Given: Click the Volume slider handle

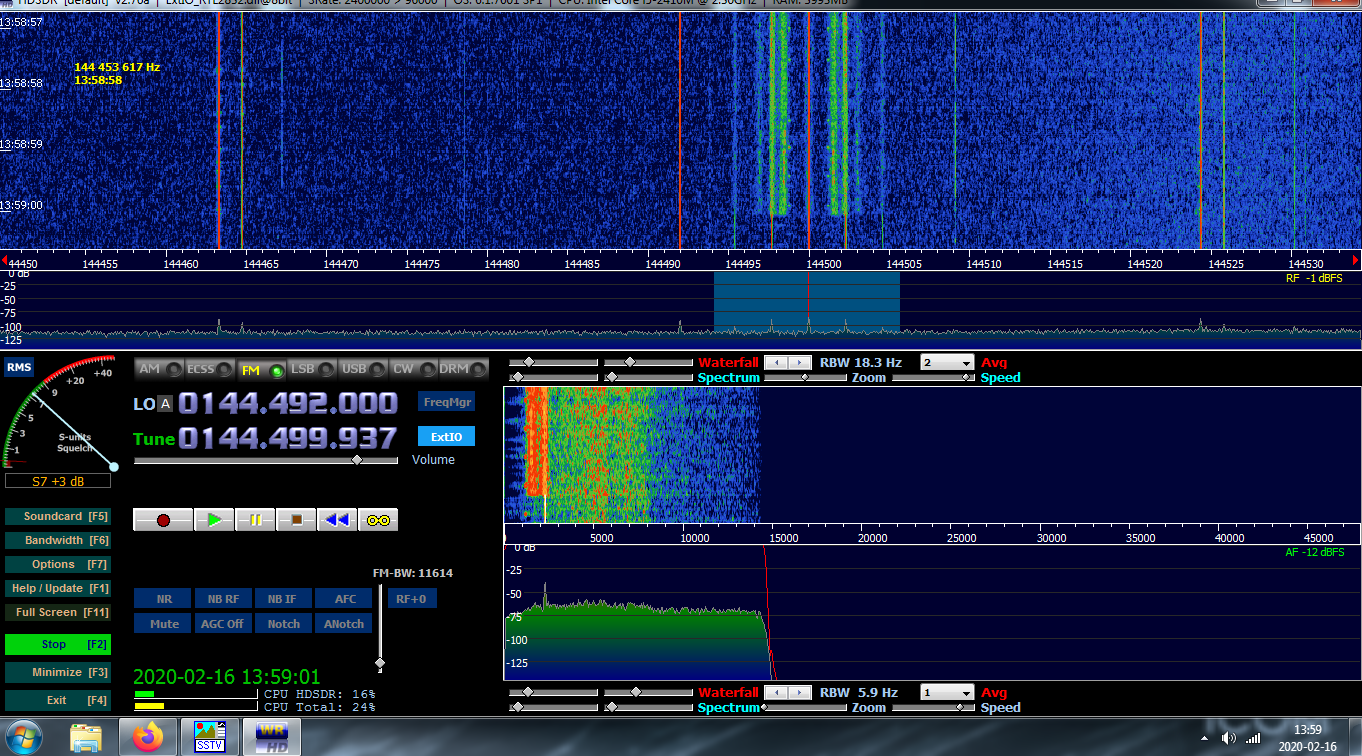Looking at the screenshot, I should pyautogui.click(x=357, y=460).
